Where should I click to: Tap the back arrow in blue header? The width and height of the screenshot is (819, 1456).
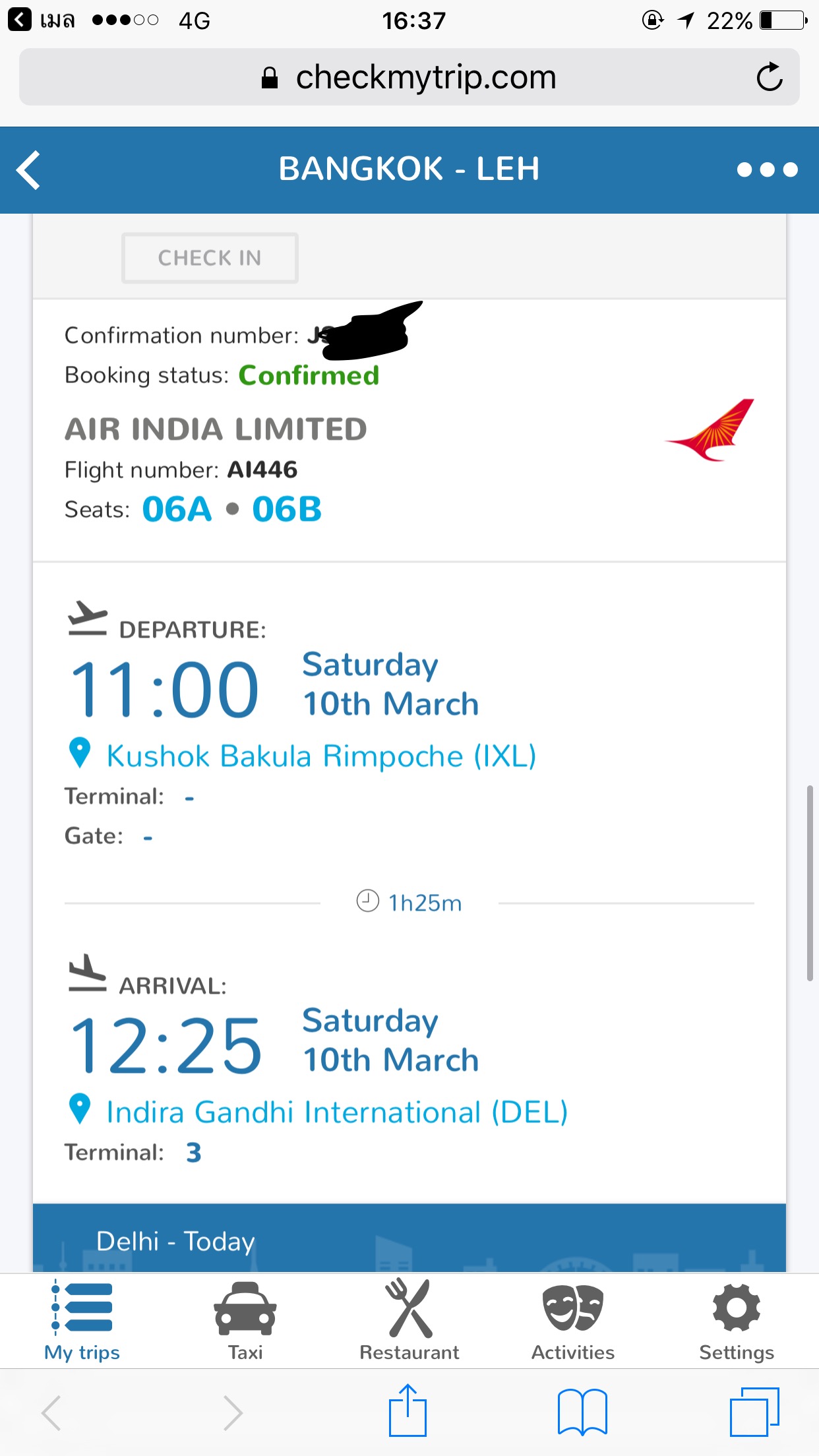pos(28,170)
